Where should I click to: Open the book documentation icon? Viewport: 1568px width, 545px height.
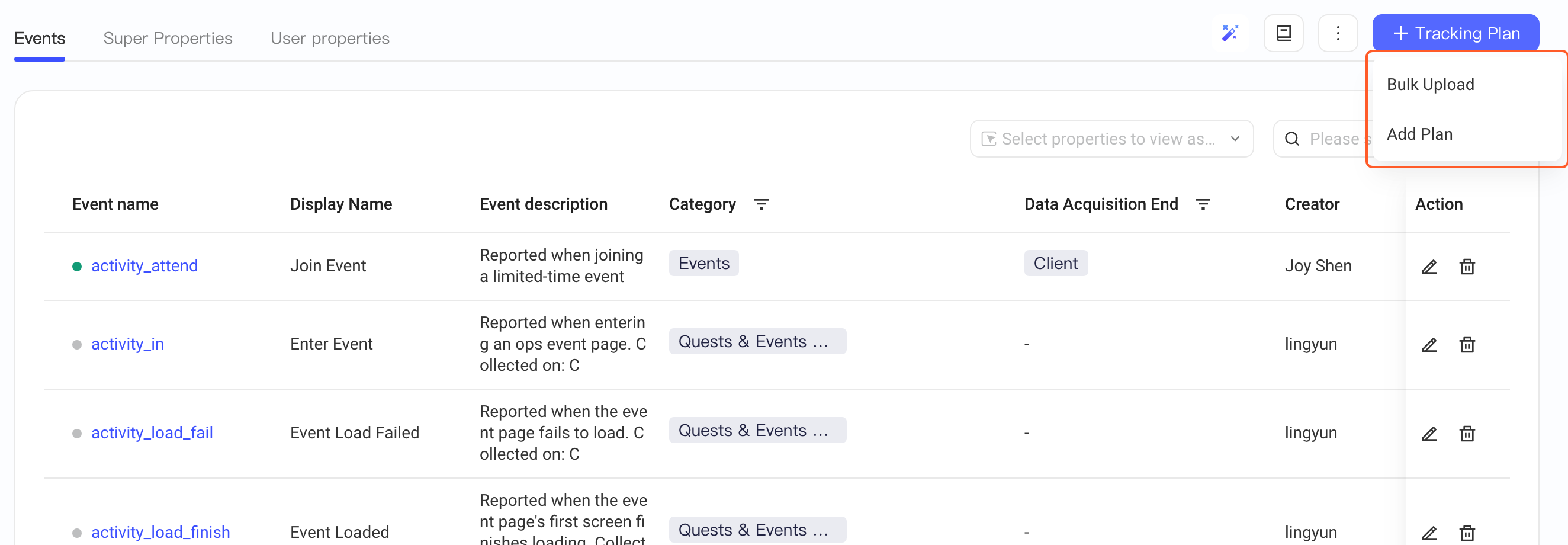[x=1283, y=33]
